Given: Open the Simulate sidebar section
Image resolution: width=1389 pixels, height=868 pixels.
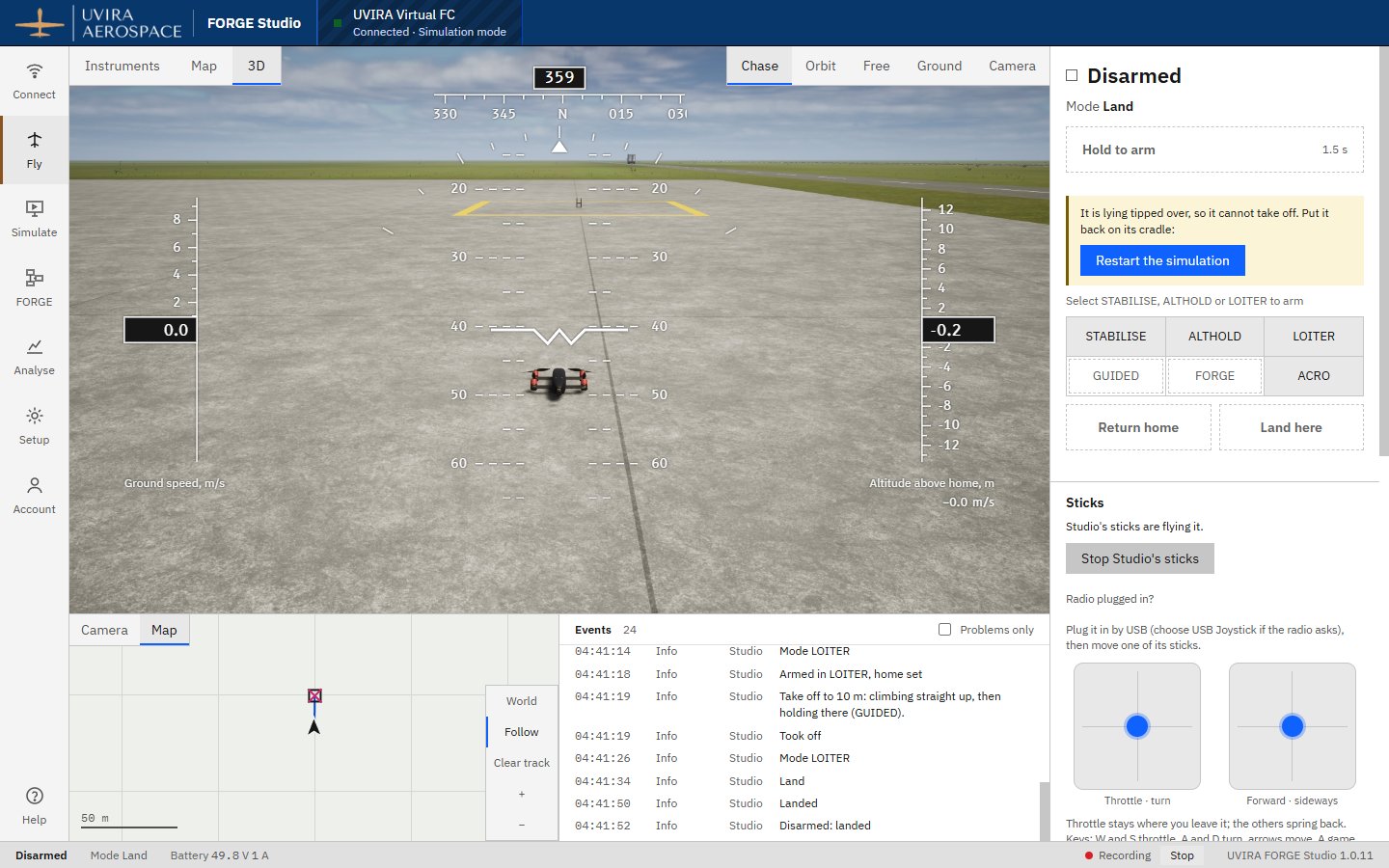Looking at the screenshot, I should pos(34,218).
